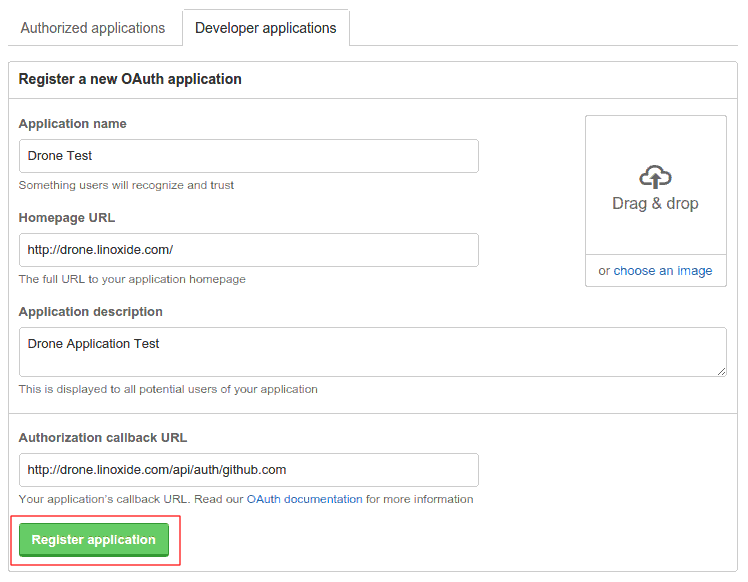Image resolution: width=748 pixels, height=582 pixels.
Task: Select the Developer applications tab
Action: (265, 28)
